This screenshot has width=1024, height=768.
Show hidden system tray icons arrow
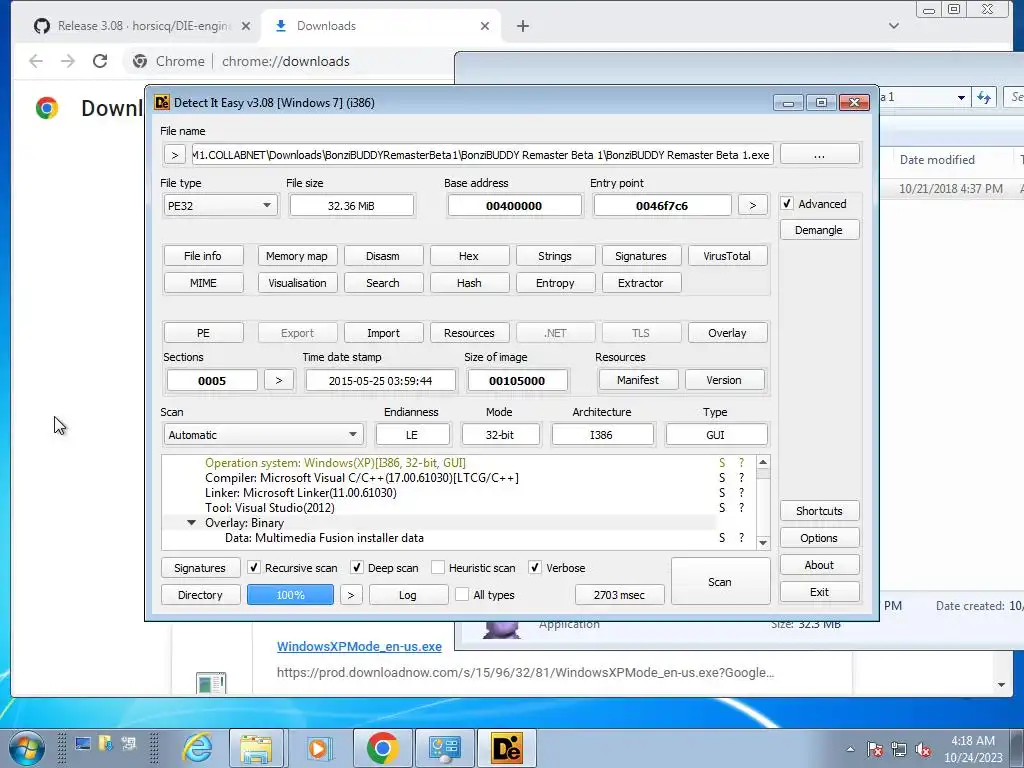click(x=850, y=749)
